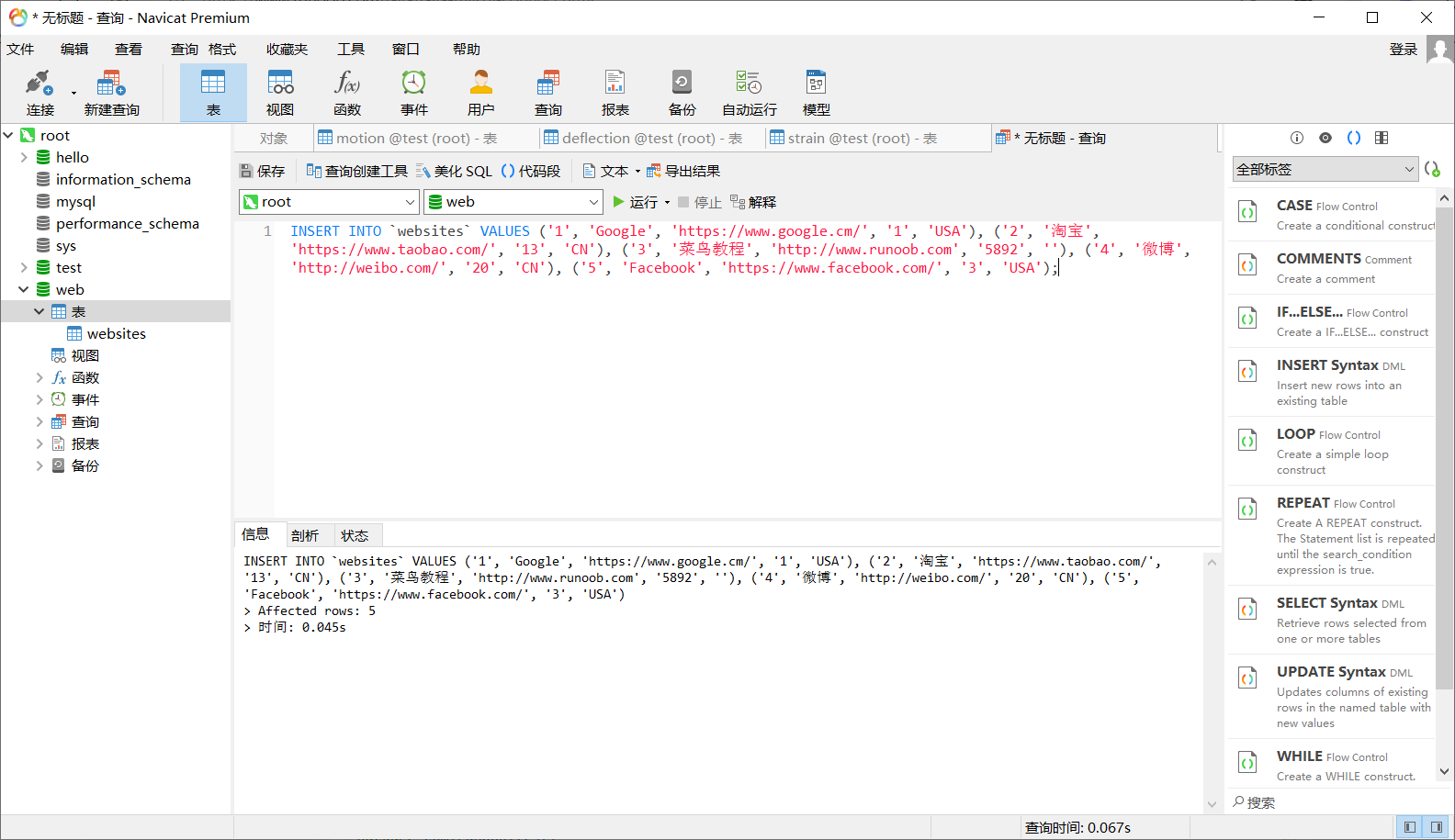Select the information_schema database

pyautogui.click(x=123, y=180)
